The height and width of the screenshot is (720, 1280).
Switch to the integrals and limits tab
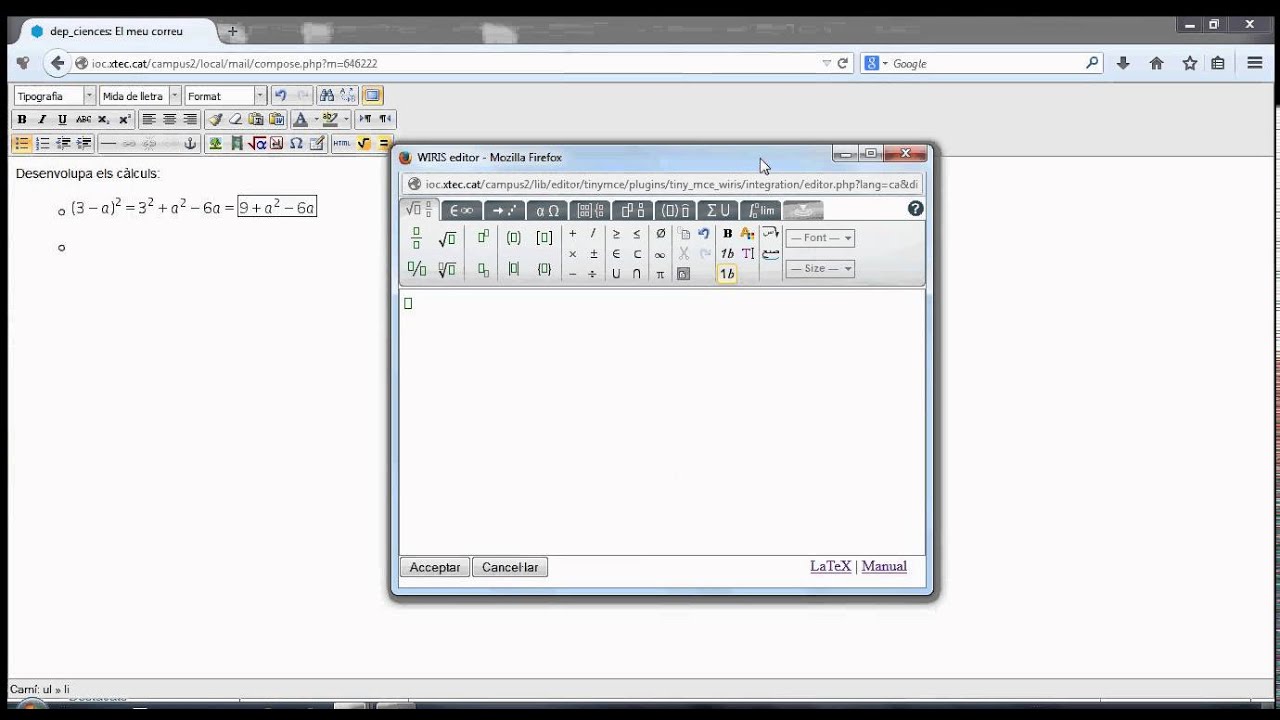pyautogui.click(x=761, y=210)
